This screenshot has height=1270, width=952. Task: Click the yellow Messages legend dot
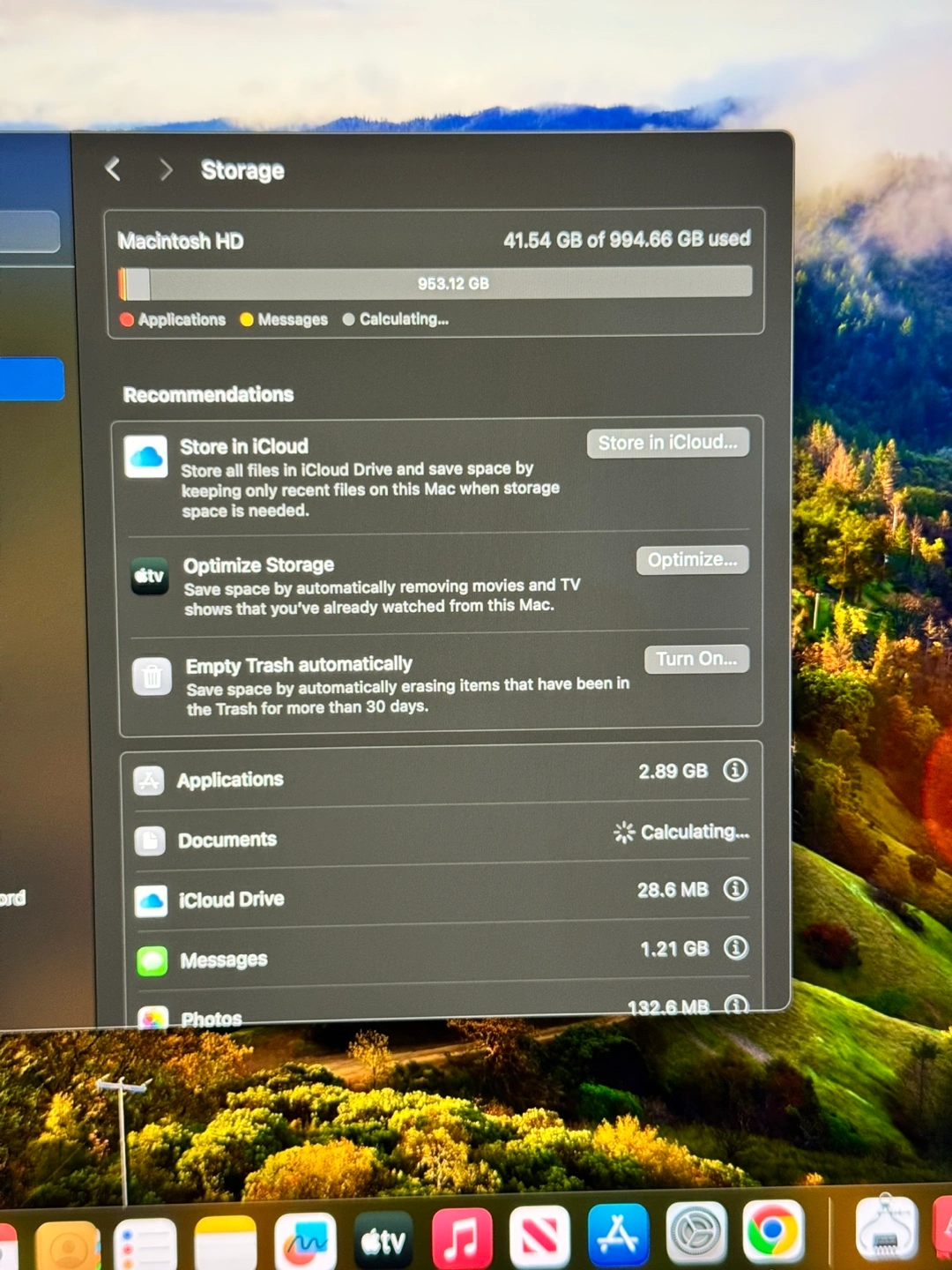coord(247,319)
